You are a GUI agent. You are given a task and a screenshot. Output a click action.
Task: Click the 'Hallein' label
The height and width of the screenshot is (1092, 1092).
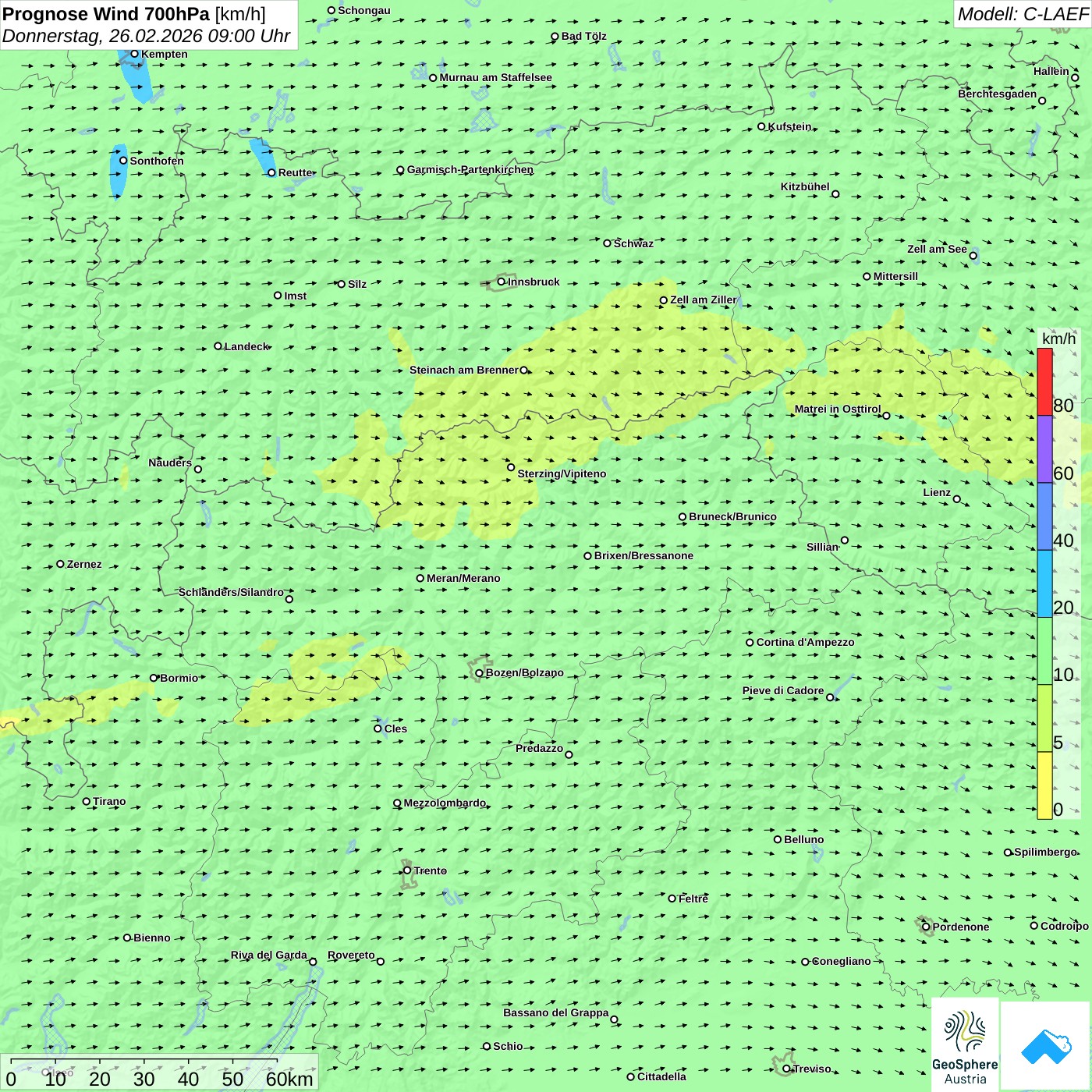1051,71
